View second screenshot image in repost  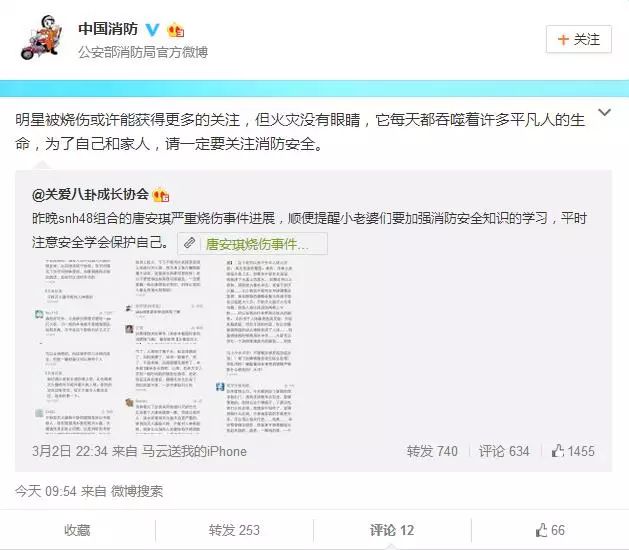(x=164, y=346)
